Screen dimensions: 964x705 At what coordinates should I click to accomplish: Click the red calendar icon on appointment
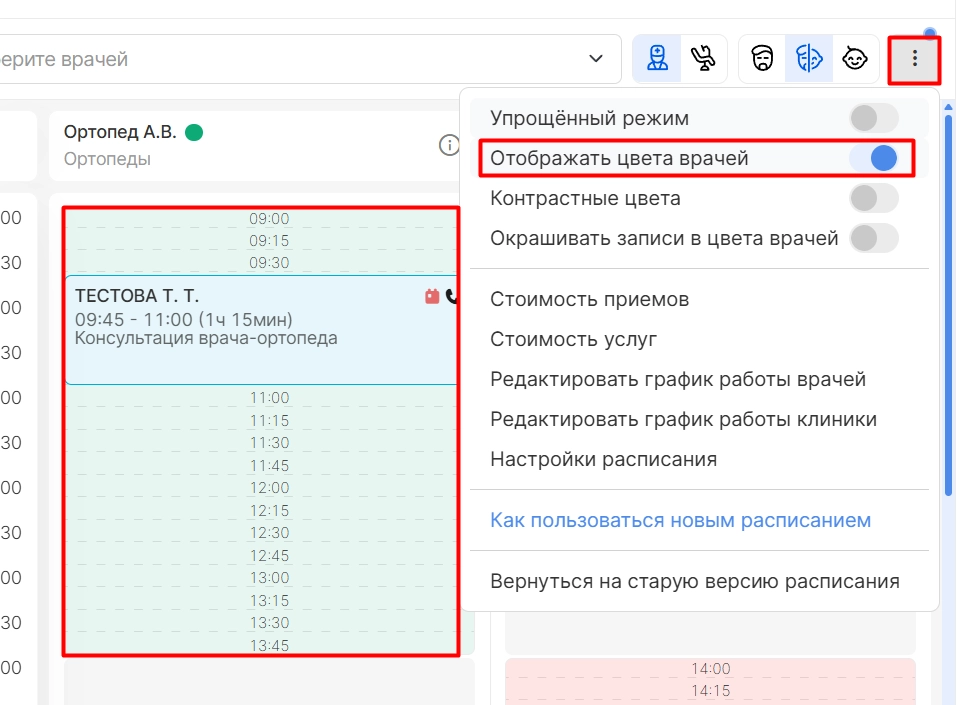click(432, 296)
